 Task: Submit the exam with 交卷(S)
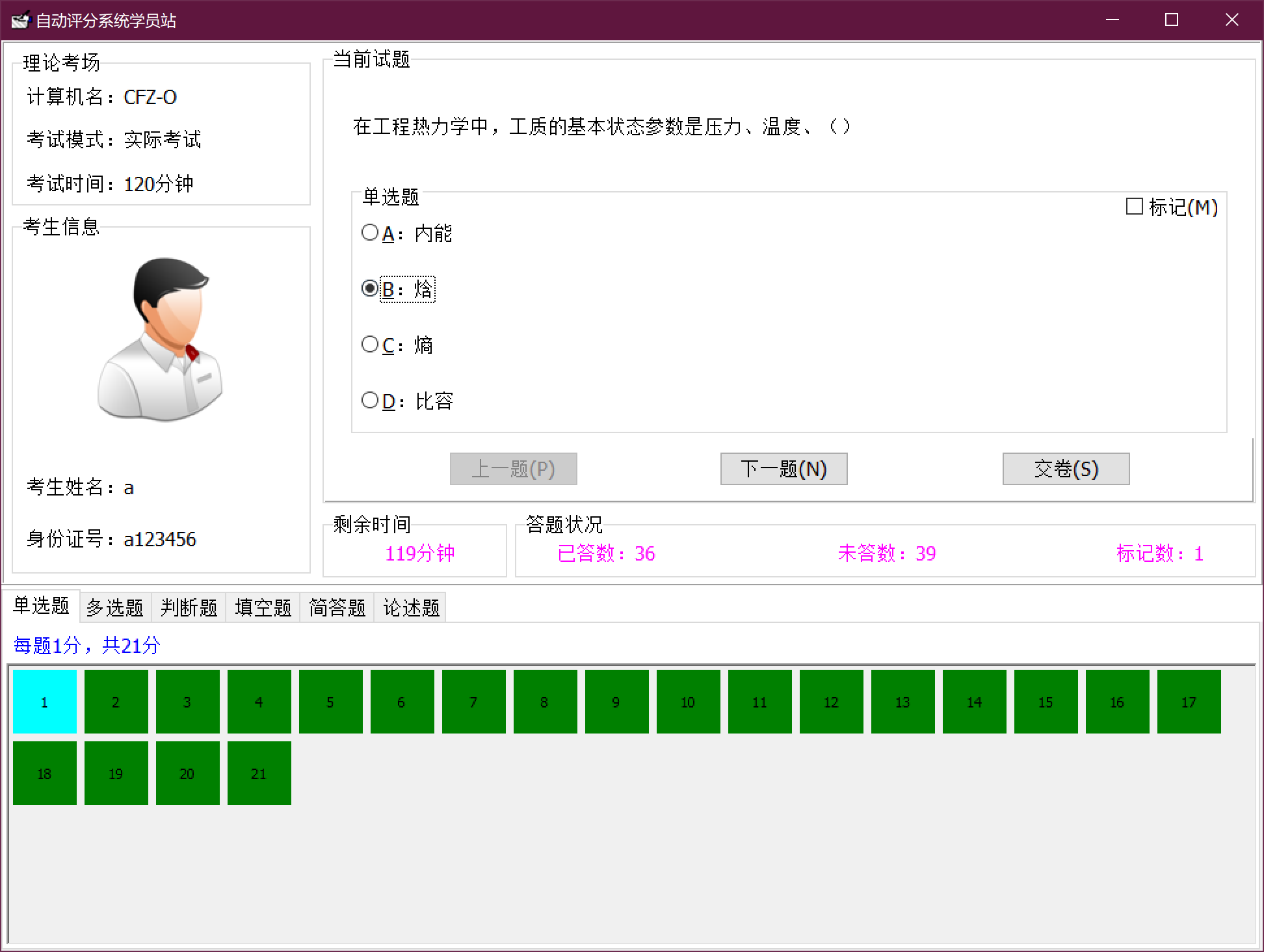tap(1066, 469)
